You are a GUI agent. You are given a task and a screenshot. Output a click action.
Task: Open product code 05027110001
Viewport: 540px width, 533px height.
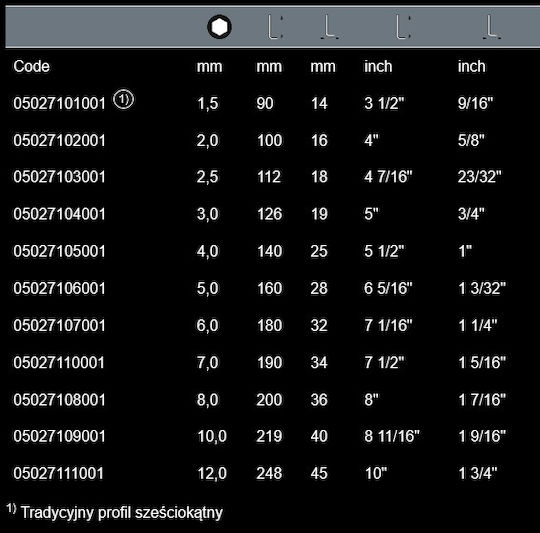click(59, 363)
